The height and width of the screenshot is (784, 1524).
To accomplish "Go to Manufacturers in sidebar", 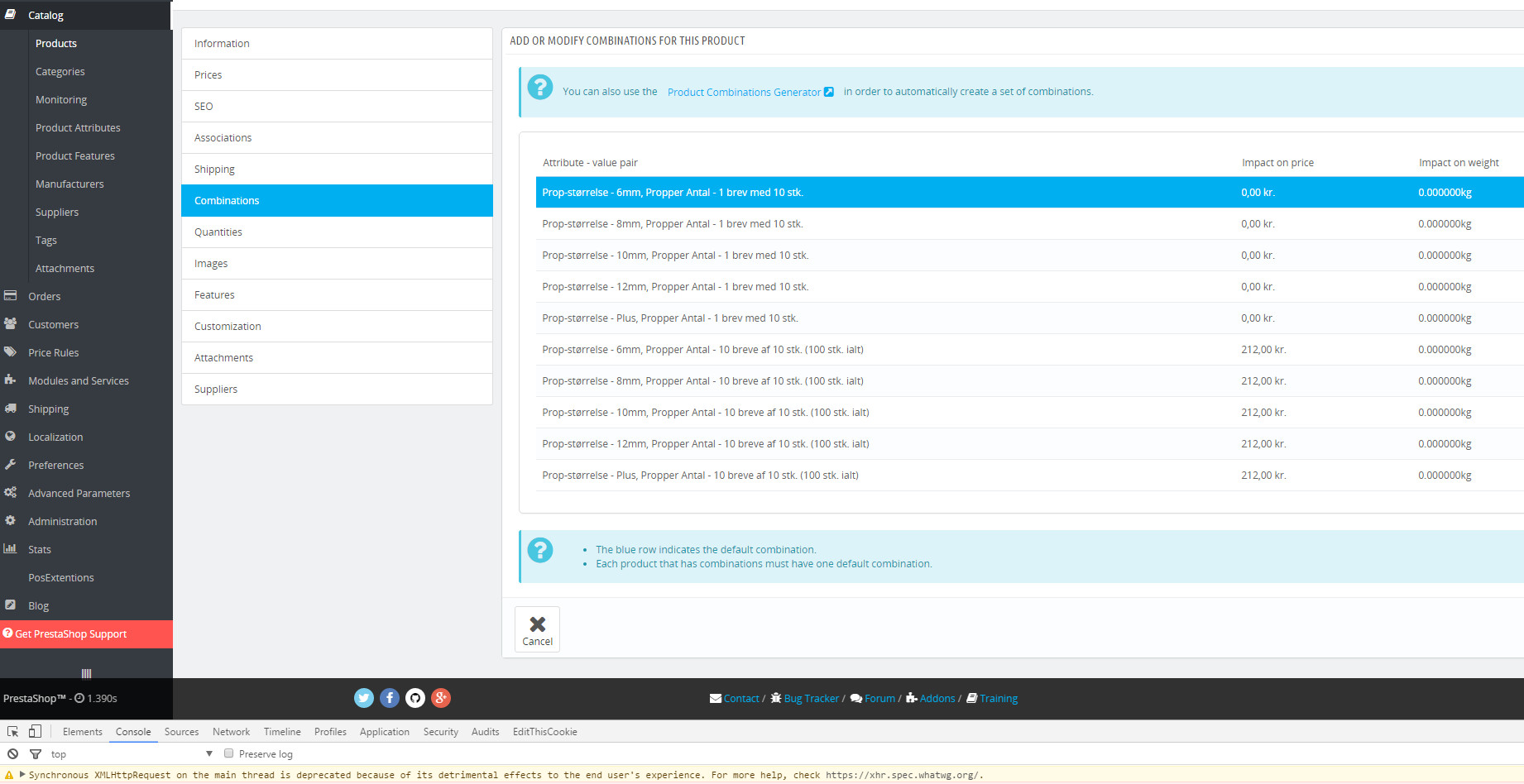I will coord(69,184).
